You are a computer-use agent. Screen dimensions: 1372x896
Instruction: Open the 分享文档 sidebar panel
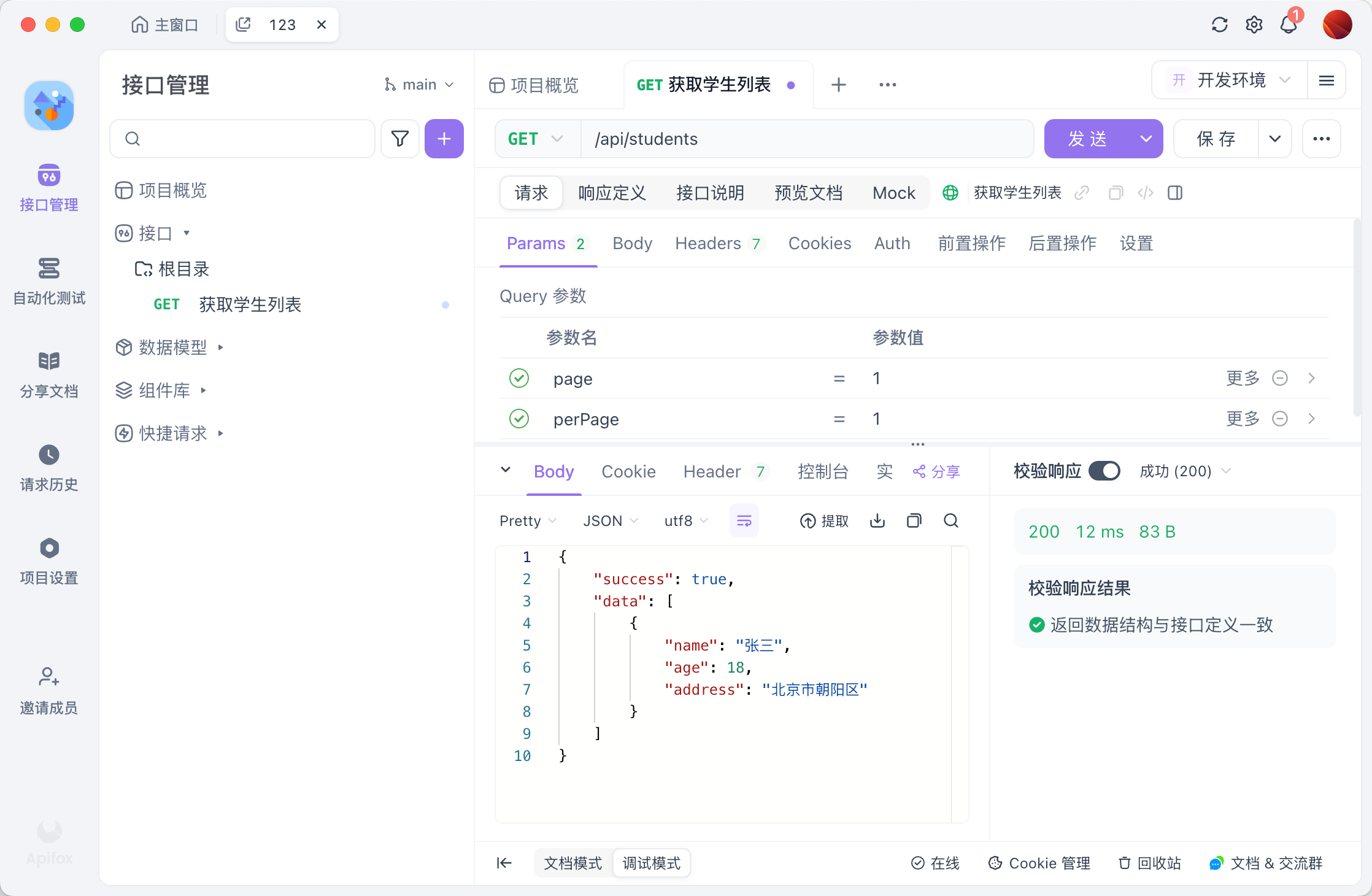coord(48,374)
